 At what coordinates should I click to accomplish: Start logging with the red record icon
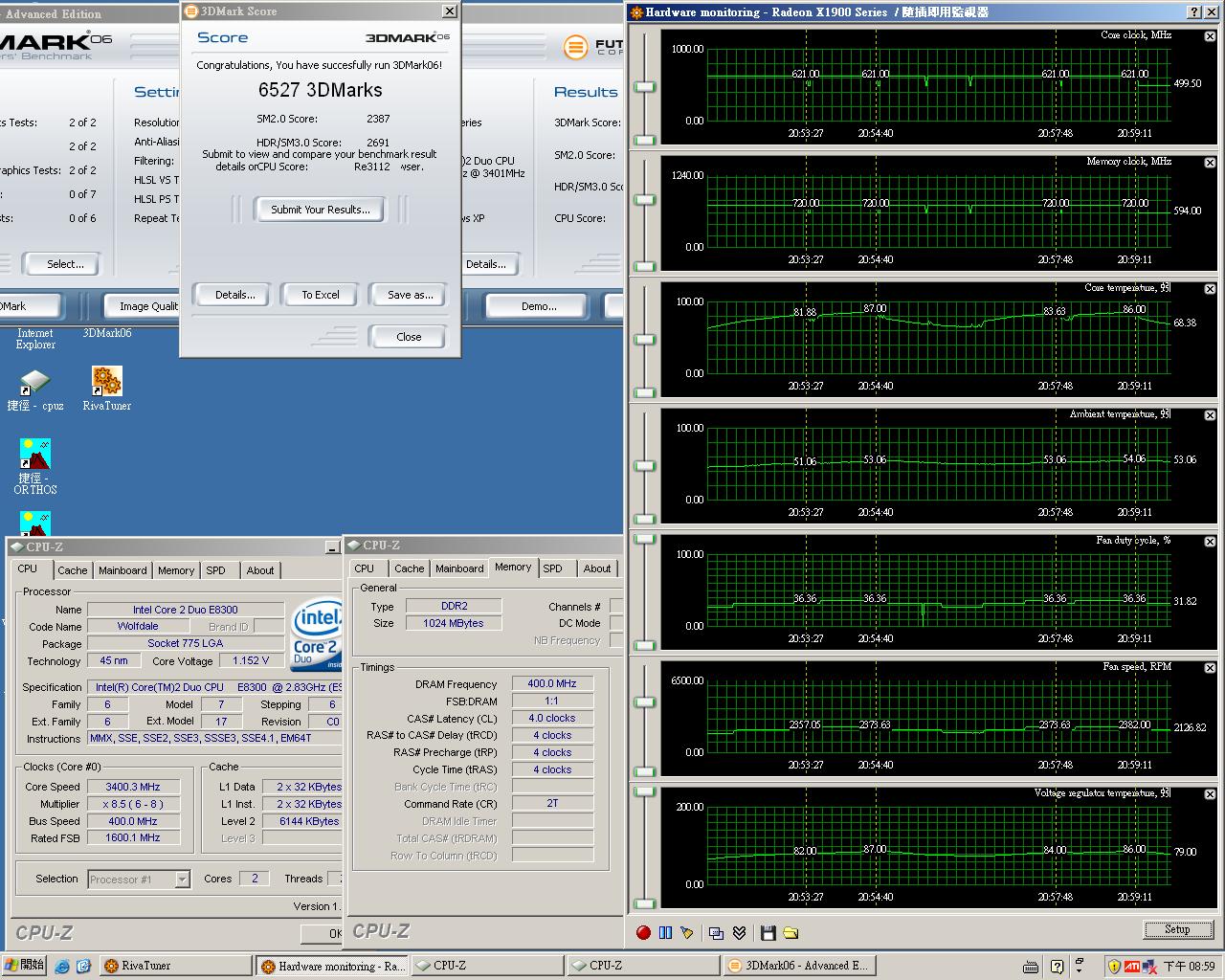coord(643,932)
